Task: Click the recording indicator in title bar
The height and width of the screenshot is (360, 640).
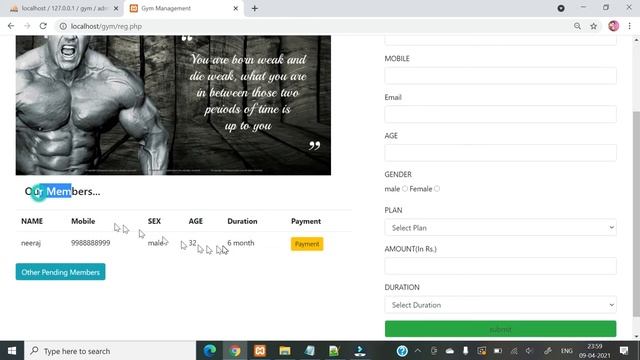Action: click(561, 8)
